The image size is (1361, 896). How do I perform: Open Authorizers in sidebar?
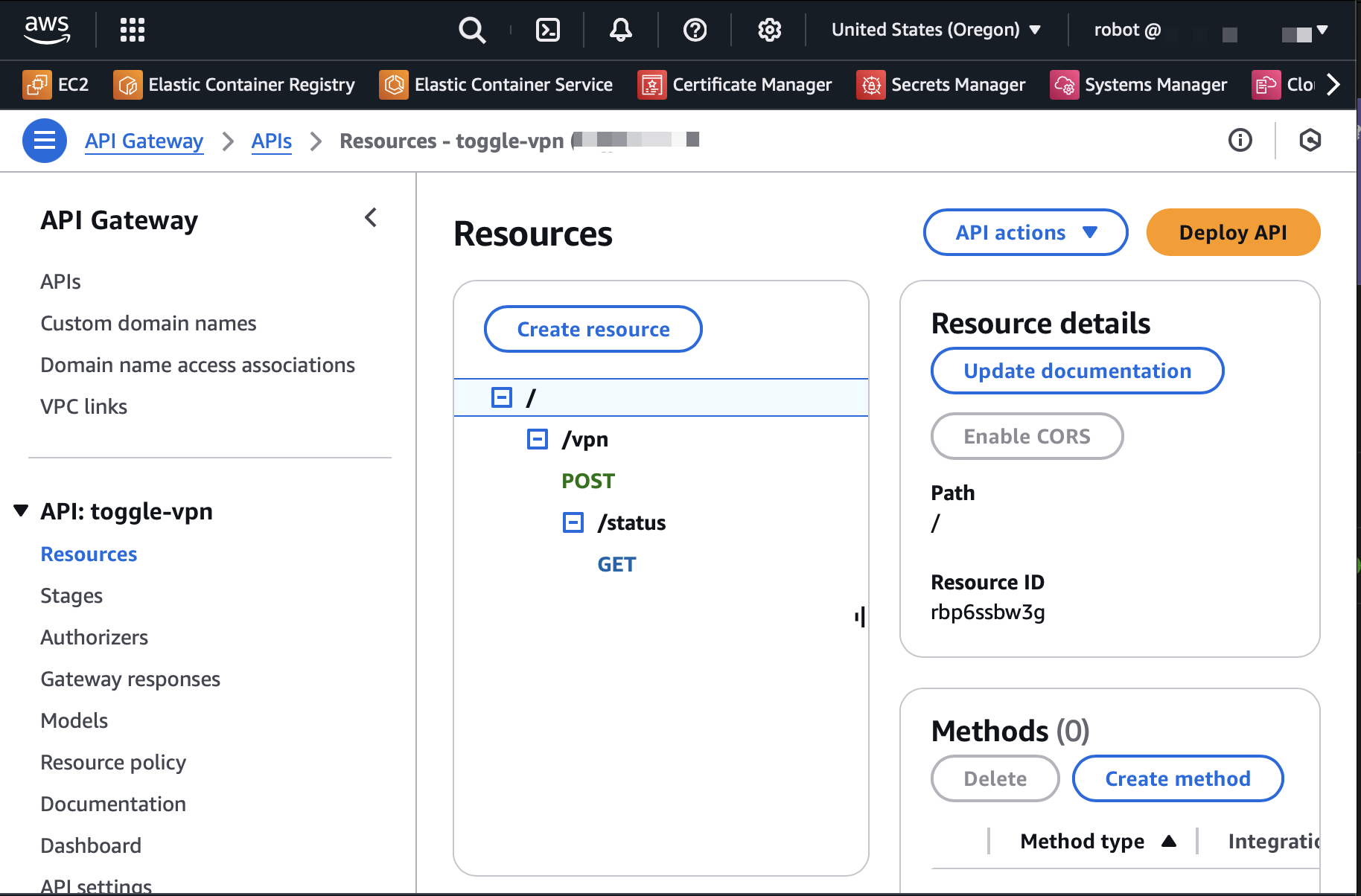(x=94, y=637)
